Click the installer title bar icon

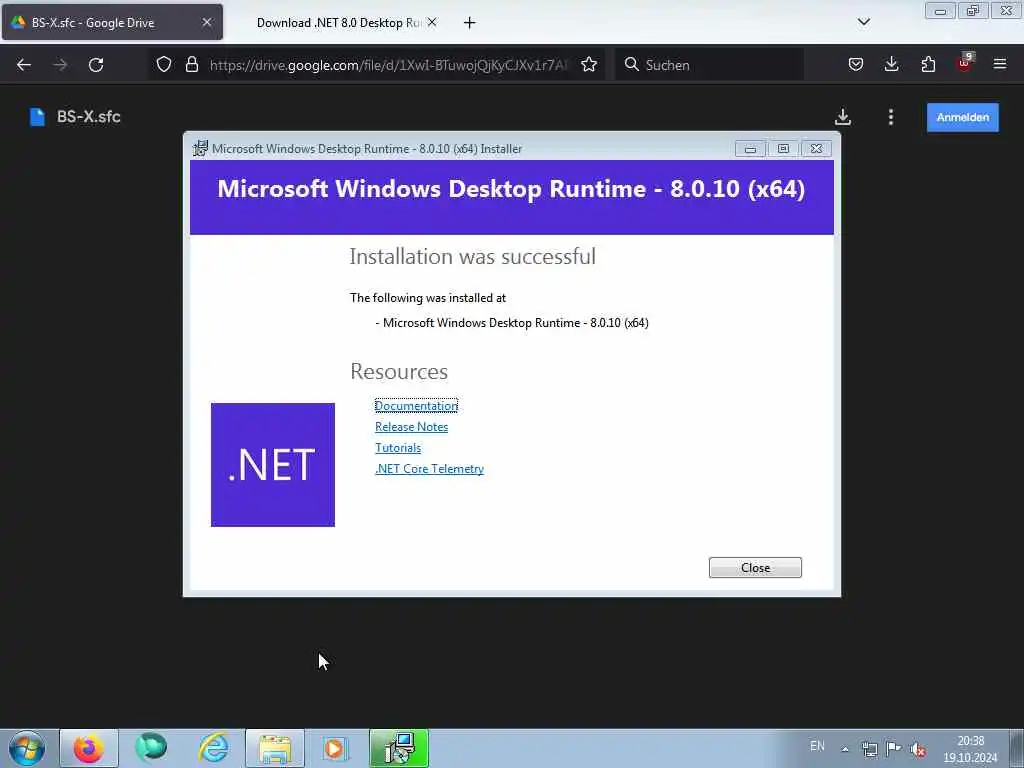200,148
